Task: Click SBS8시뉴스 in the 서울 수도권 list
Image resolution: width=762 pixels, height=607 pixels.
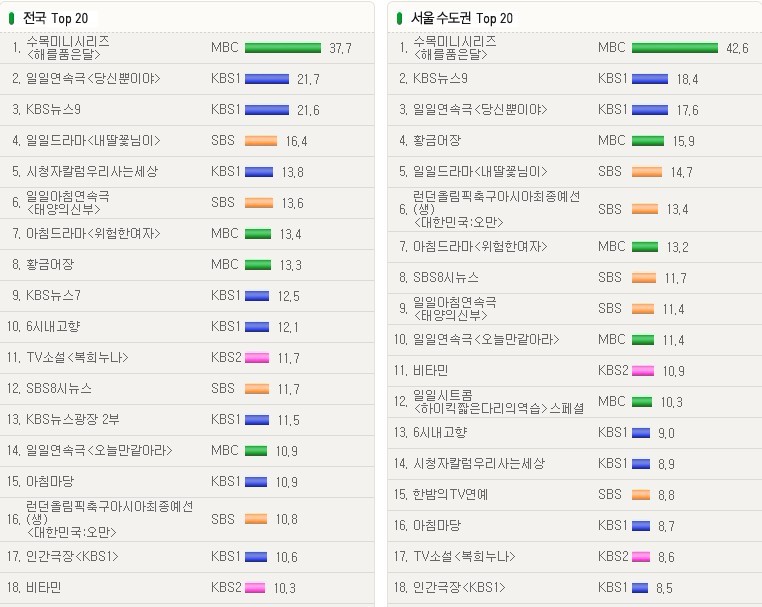Action: [x=446, y=278]
